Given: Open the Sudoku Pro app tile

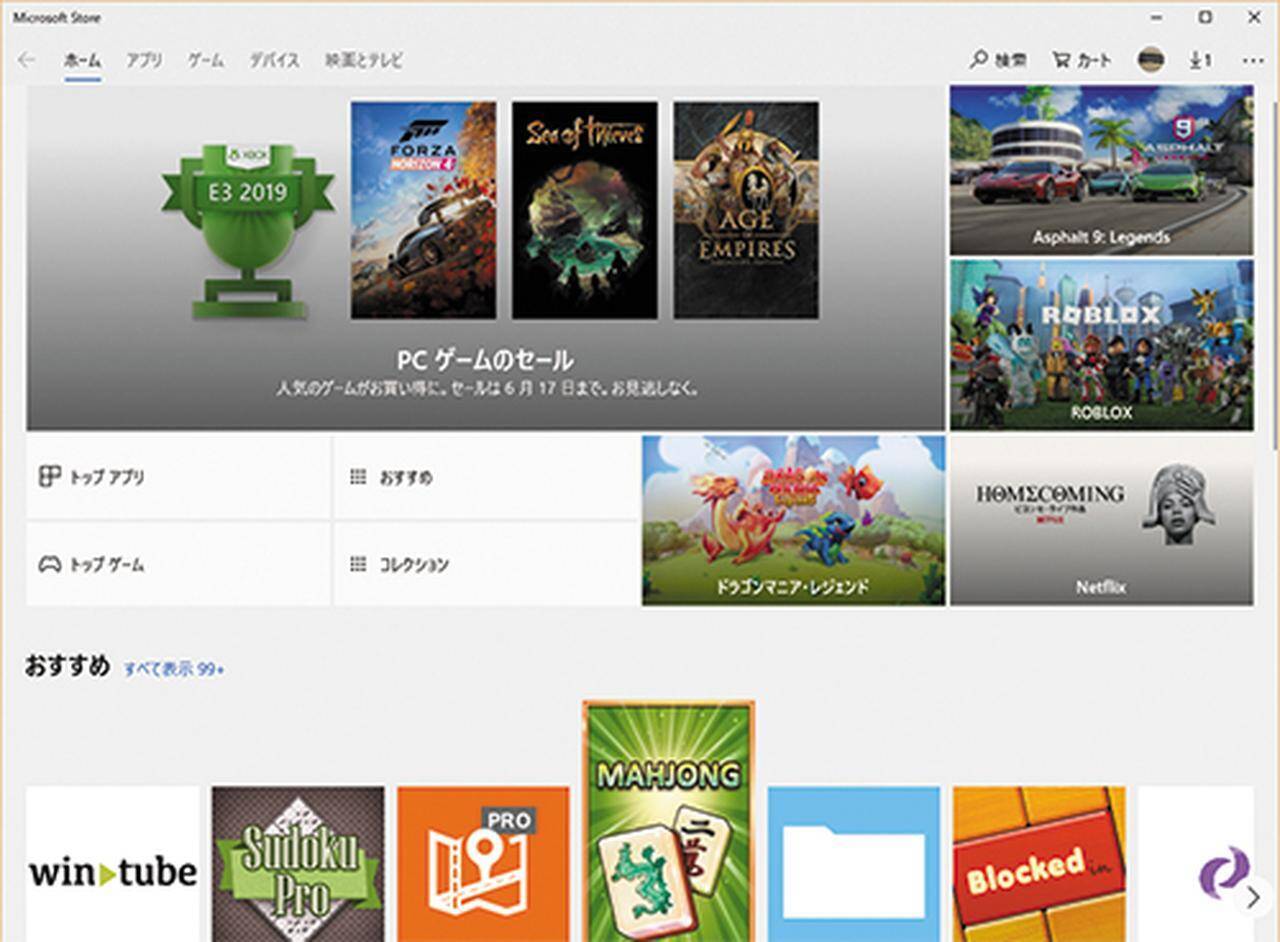Looking at the screenshot, I should (298, 864).
